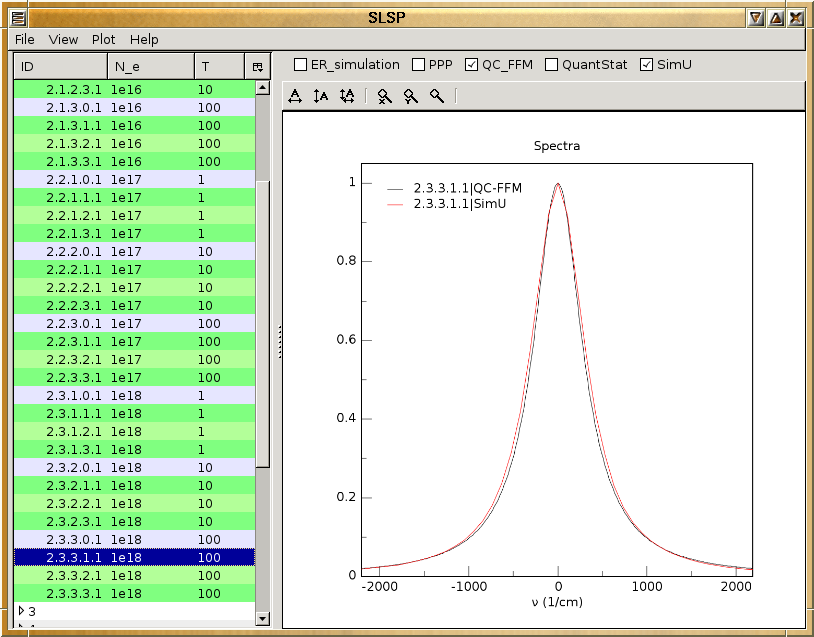Click the first autoscale icon in plot toolbar
The height and width of the screenshot is (637, 814).
[294, 96]
